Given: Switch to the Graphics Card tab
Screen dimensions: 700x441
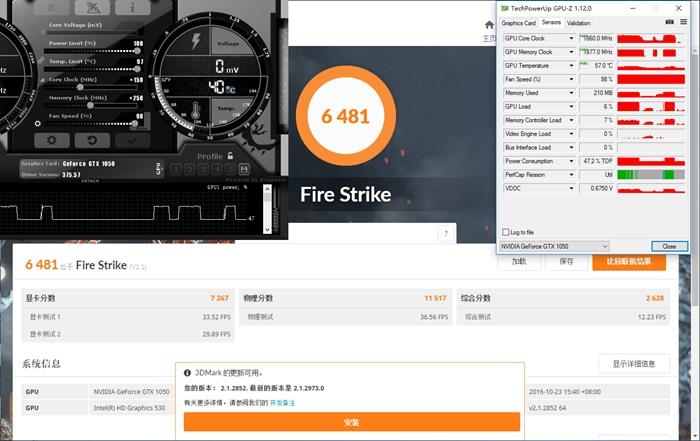Looking at the screenshot, I should coord(518,22).
